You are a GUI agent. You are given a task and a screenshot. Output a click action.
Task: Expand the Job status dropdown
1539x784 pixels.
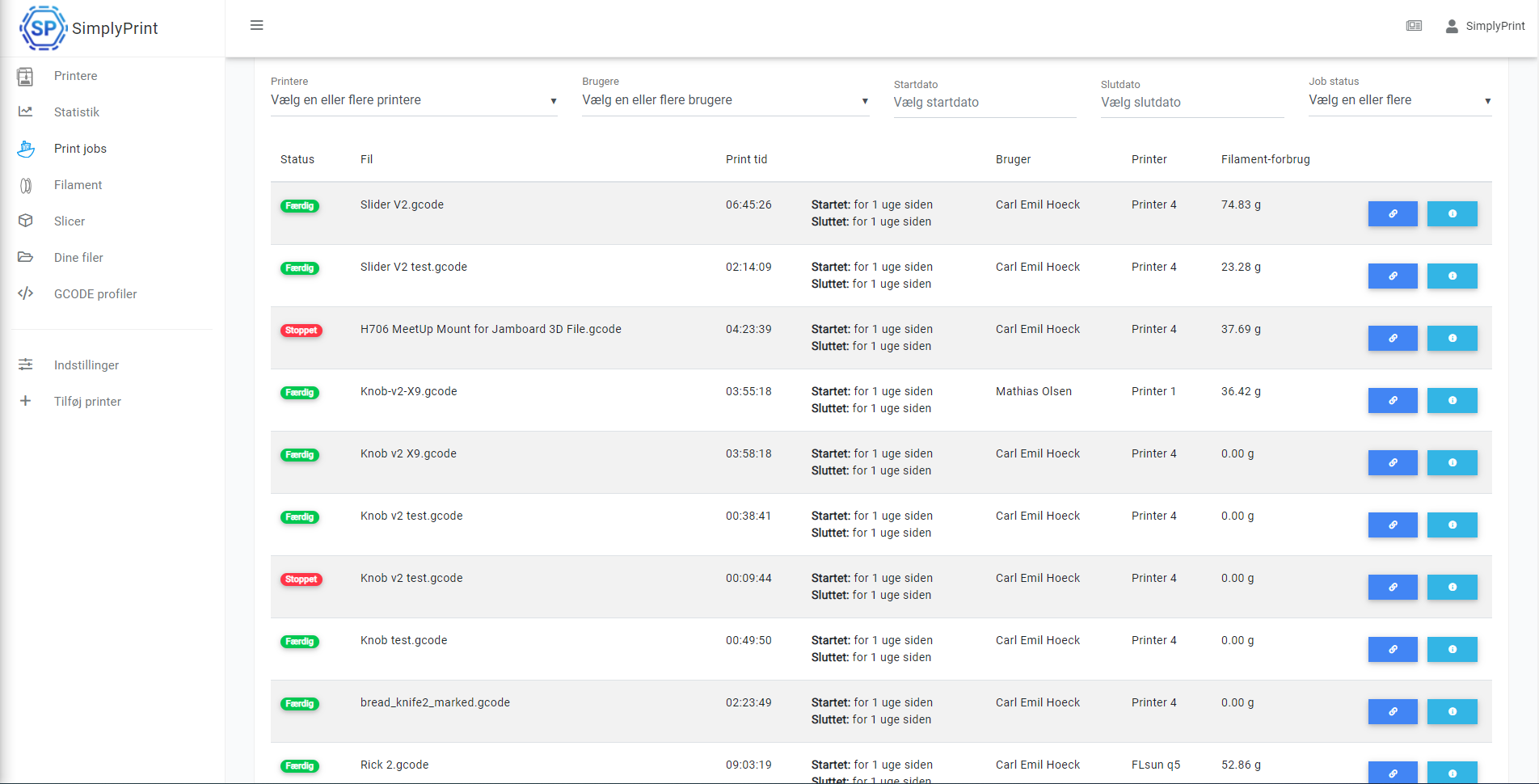coord(1400,100)
